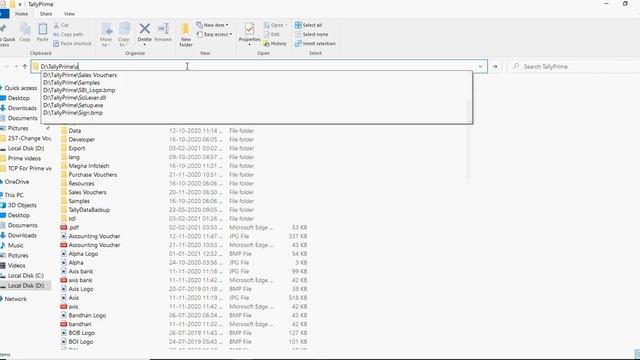The image size is (640, 360).
Task: Select the BOI Logo file
Action: [80, 342]
